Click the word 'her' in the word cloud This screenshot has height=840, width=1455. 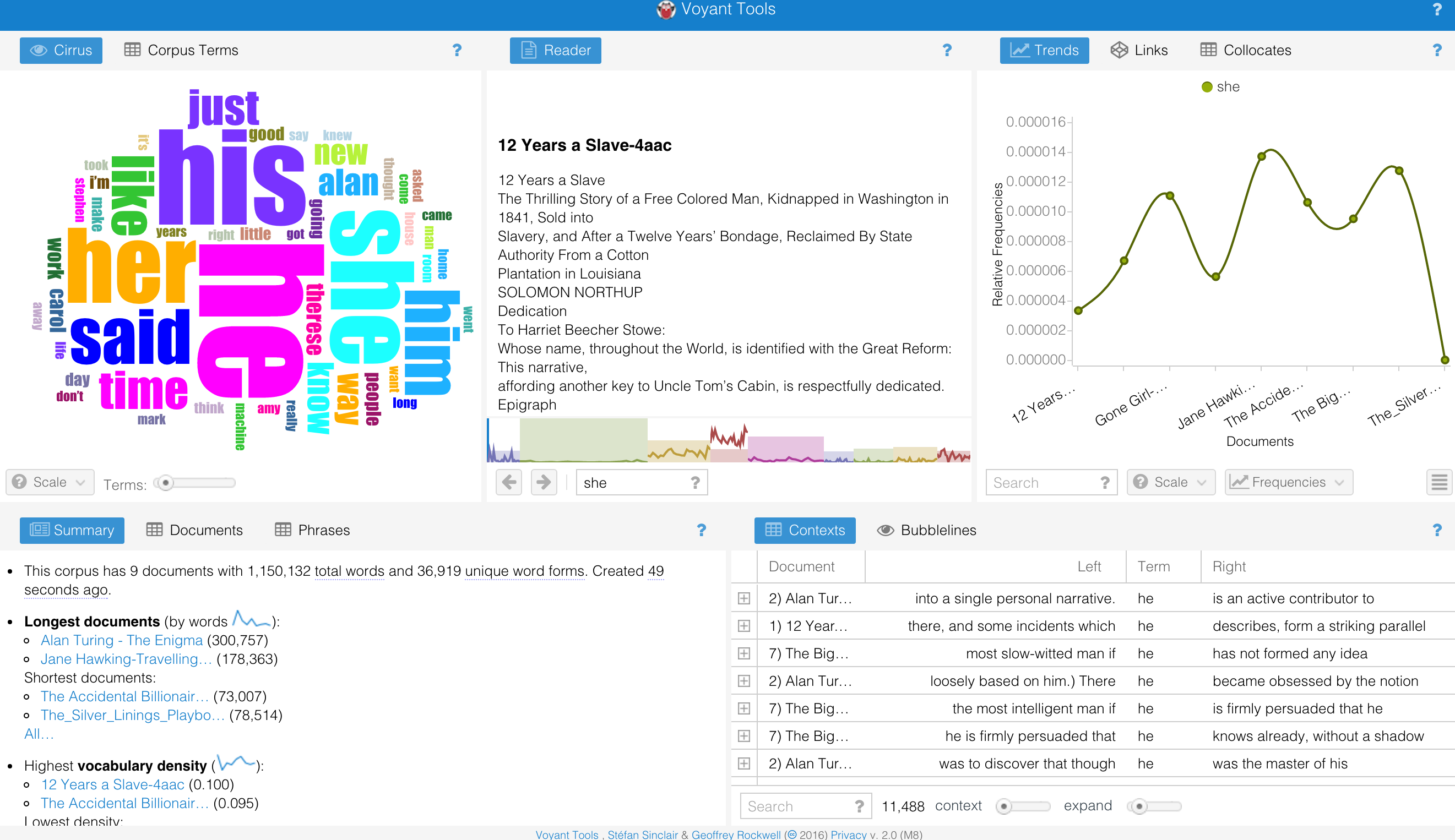[132, 266]
